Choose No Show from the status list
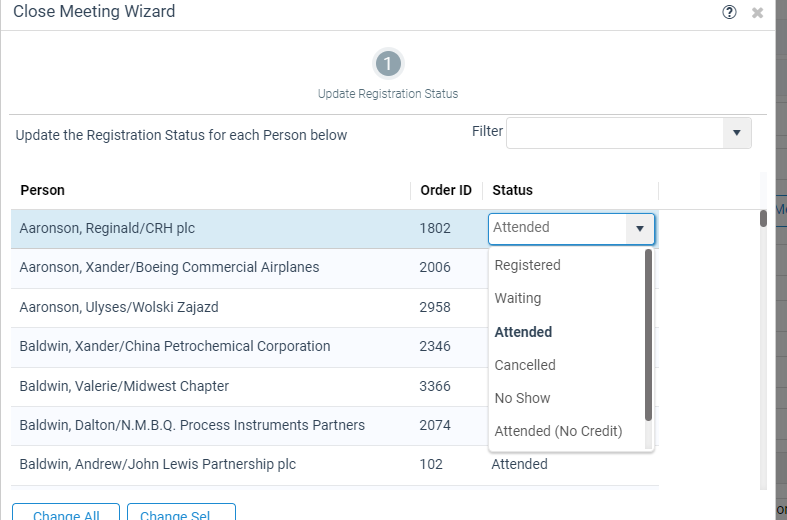This screenshot has width=787, height=520. pyautogui.click(x=567, y=398)
